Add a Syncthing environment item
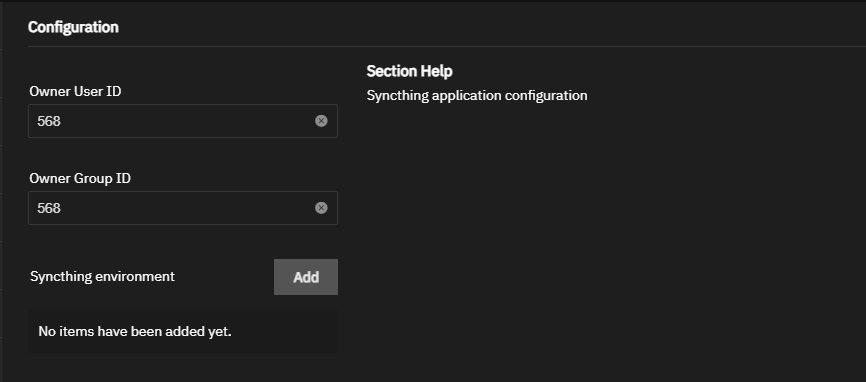The image size is (866, 382). (x=305, y=277)
